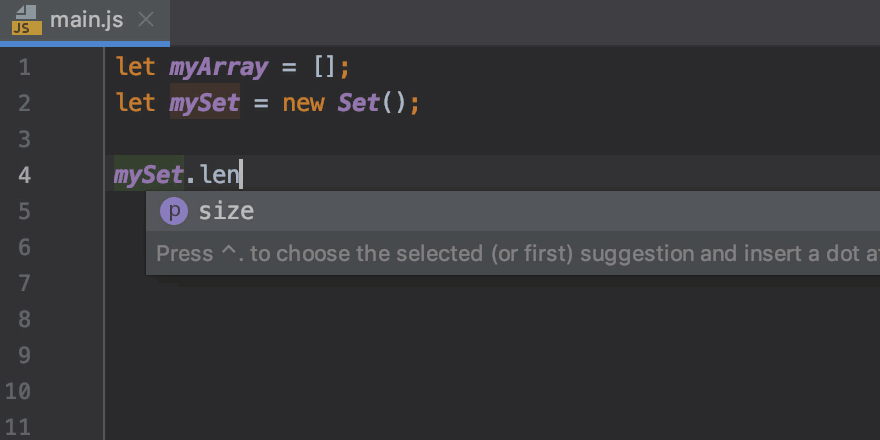880x440 pixels.
Task: Click the let keyword before myArray
Action: click(x=135, y=68)
